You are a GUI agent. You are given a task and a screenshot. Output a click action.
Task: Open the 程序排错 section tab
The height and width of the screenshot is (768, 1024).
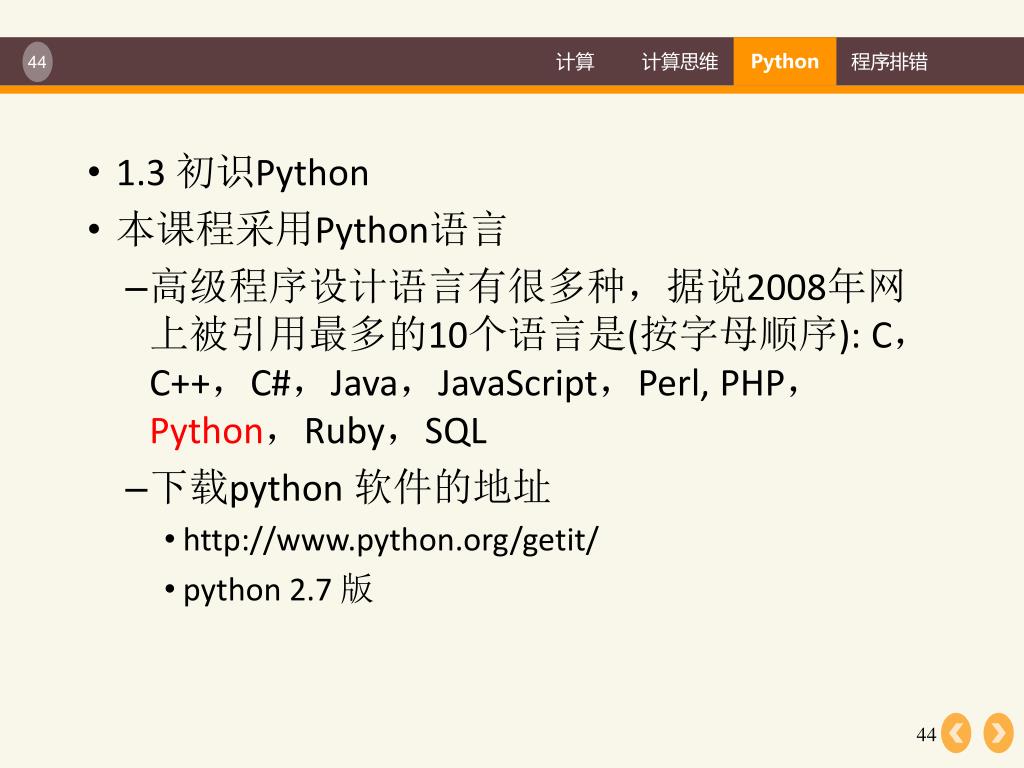point(889,61)
